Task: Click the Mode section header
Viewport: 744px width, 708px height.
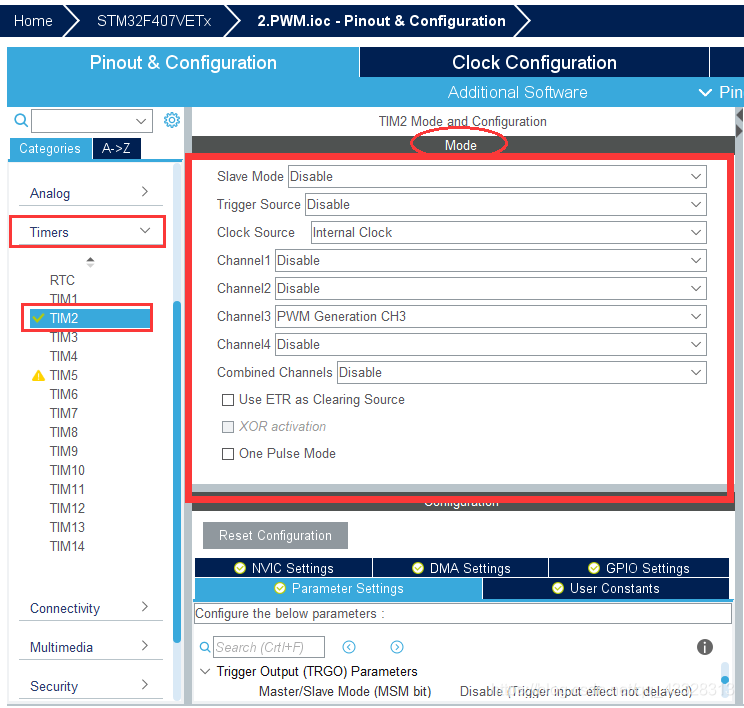Action: pos(461,145)
